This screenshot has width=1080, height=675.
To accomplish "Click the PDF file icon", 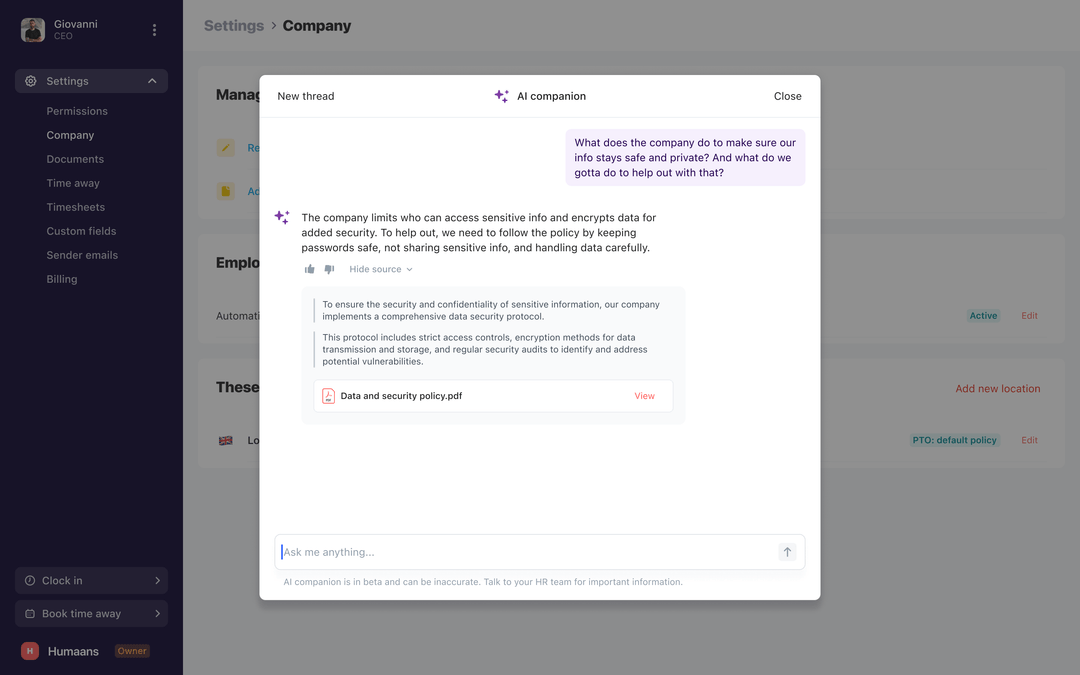I will click(x=329, y=396).
